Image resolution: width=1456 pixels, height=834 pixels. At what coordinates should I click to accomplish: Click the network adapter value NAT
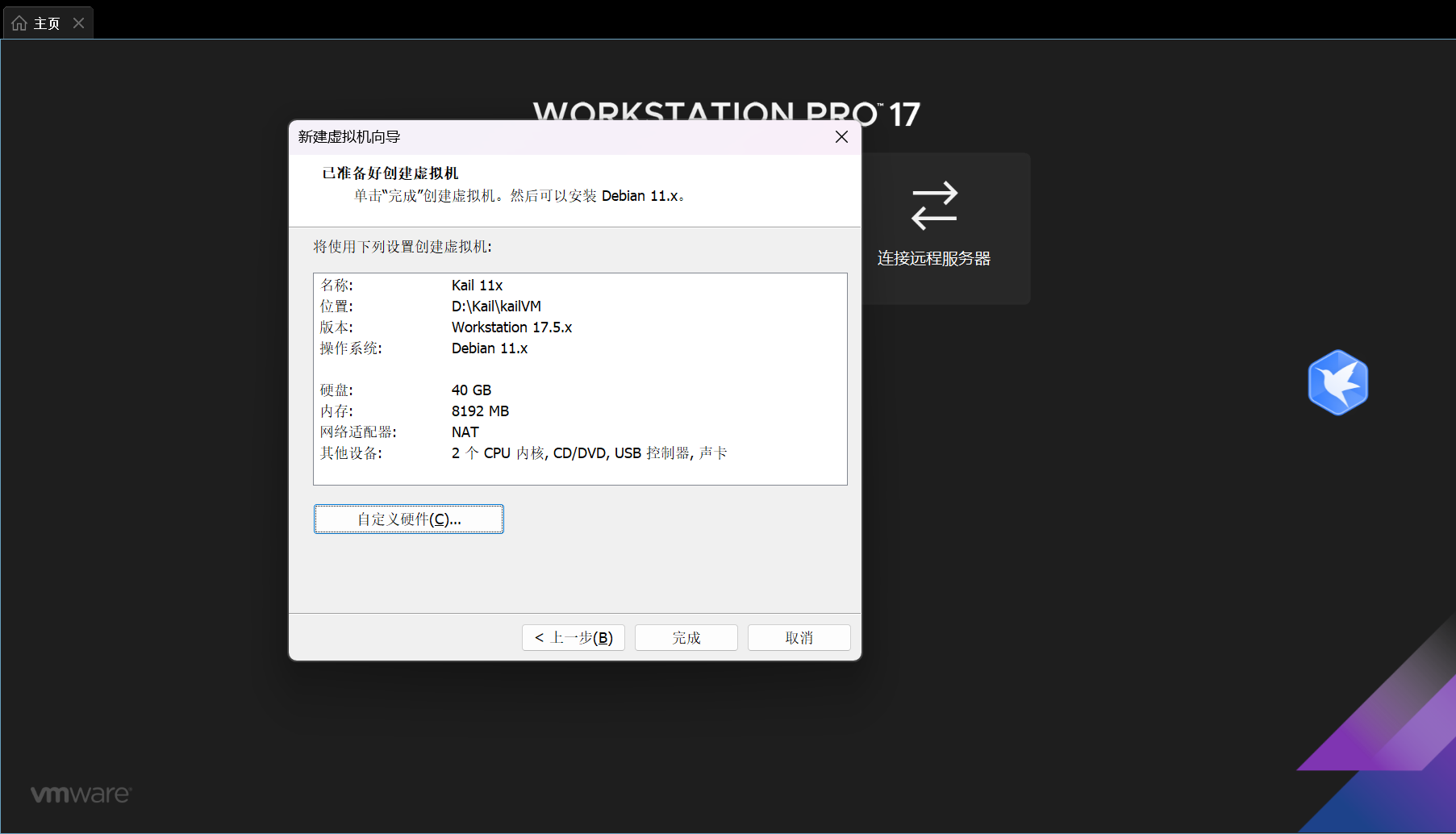click(x=465, y=432)
